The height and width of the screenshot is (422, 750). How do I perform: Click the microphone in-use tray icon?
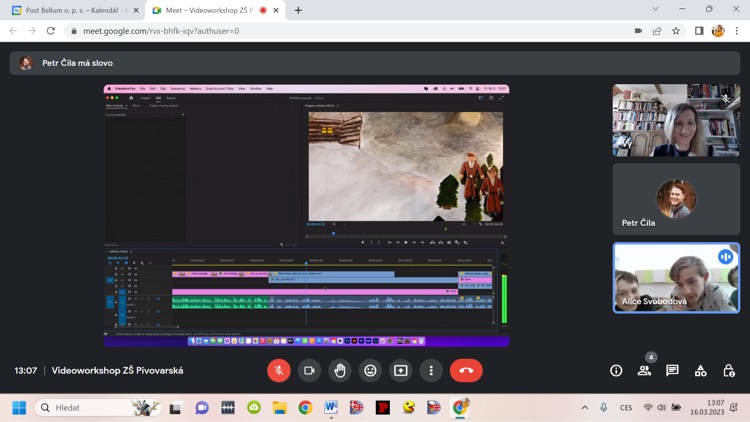click(x=604, y=408)
